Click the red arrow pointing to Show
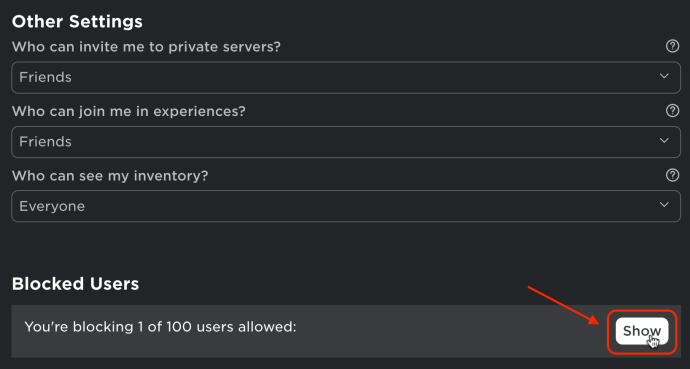 pyautogui.click(x=564, y=305)
